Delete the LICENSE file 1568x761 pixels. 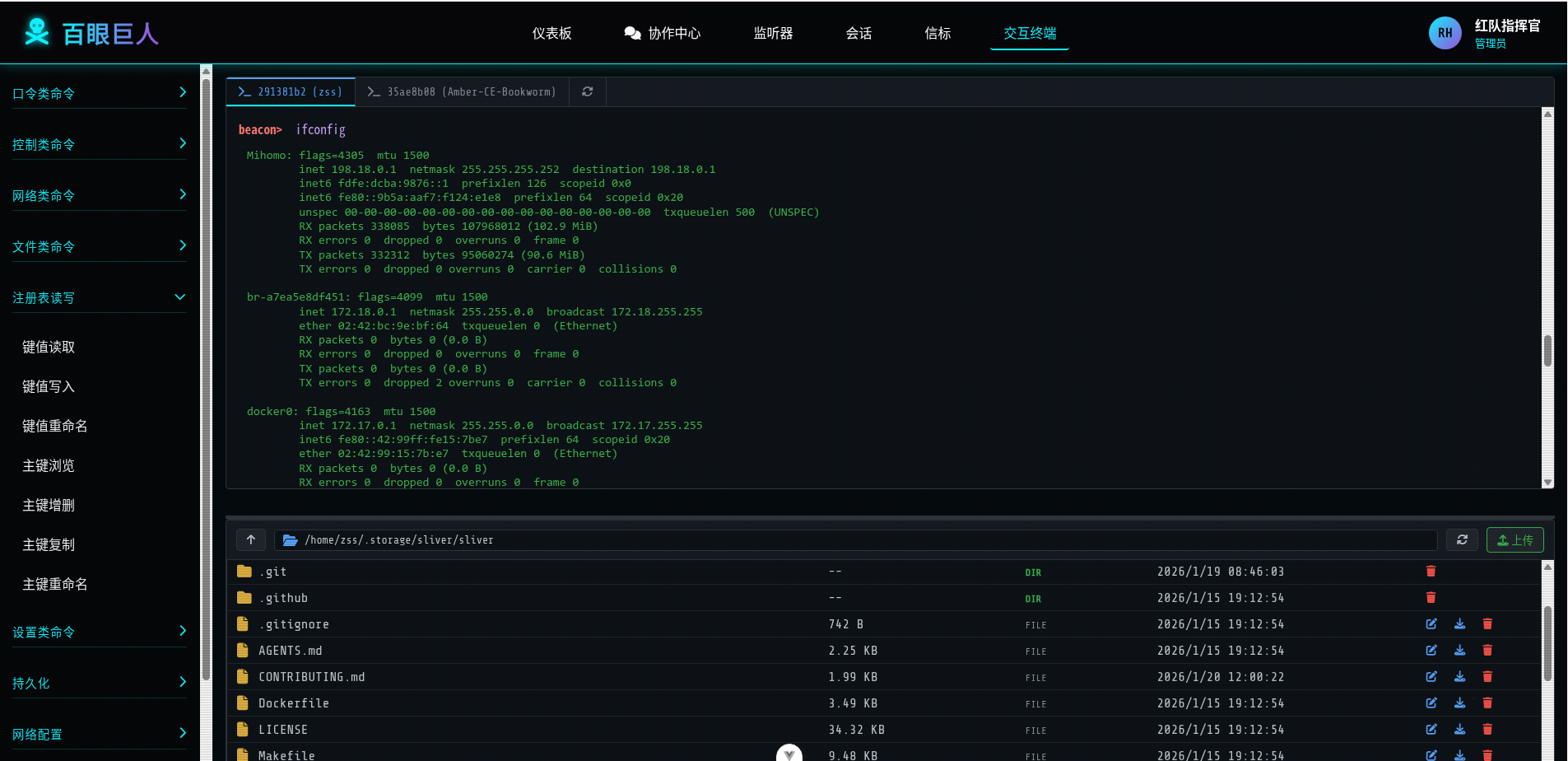1487,730
